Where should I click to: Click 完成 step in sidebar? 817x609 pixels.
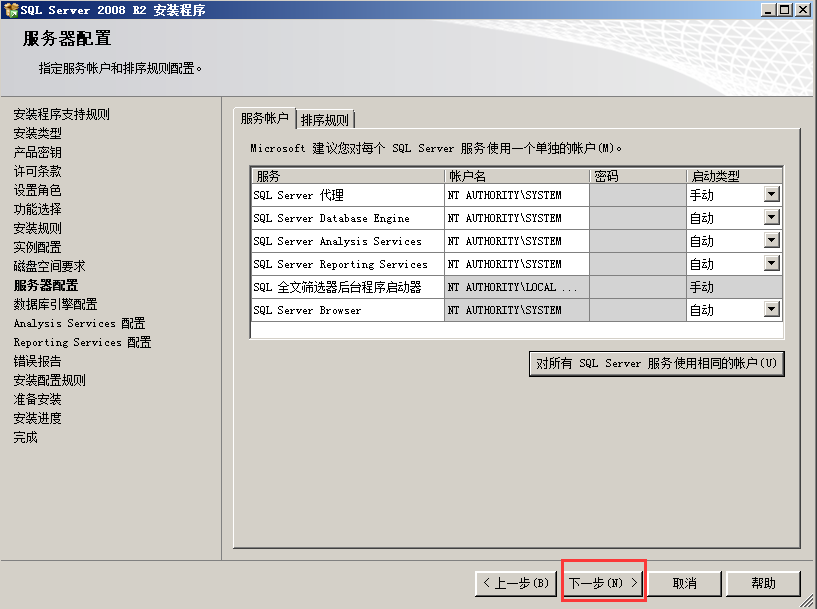(26, 437)
